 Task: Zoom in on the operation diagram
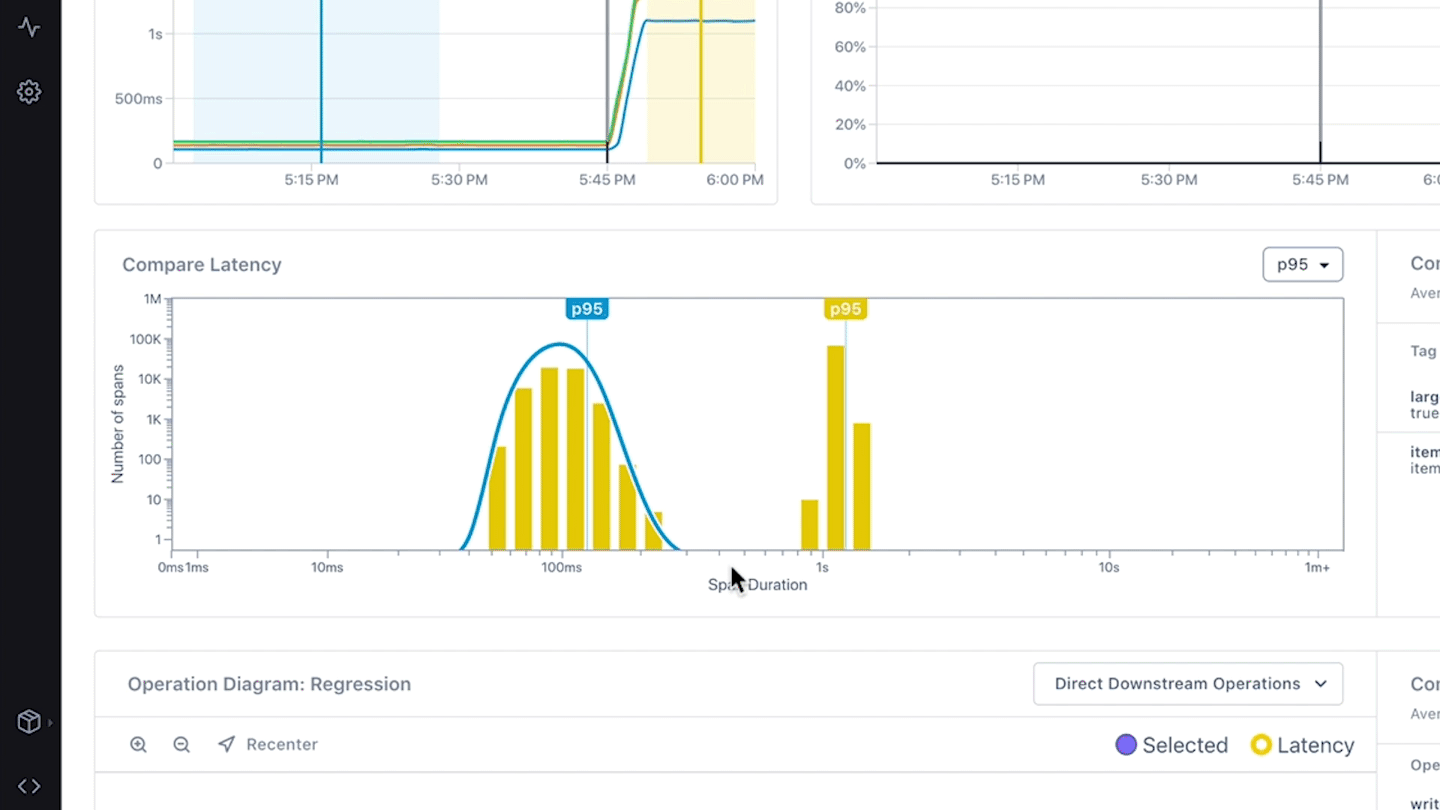coord(138,745)
